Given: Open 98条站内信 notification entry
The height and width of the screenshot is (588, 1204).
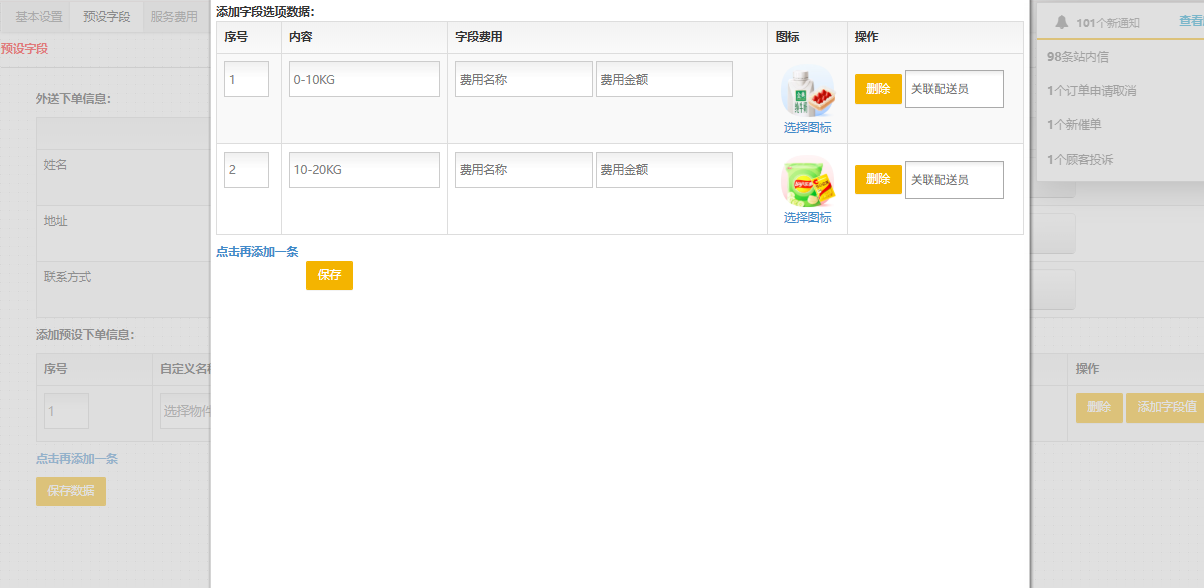Looking at the screenshot, I should tap(1077, 57).
